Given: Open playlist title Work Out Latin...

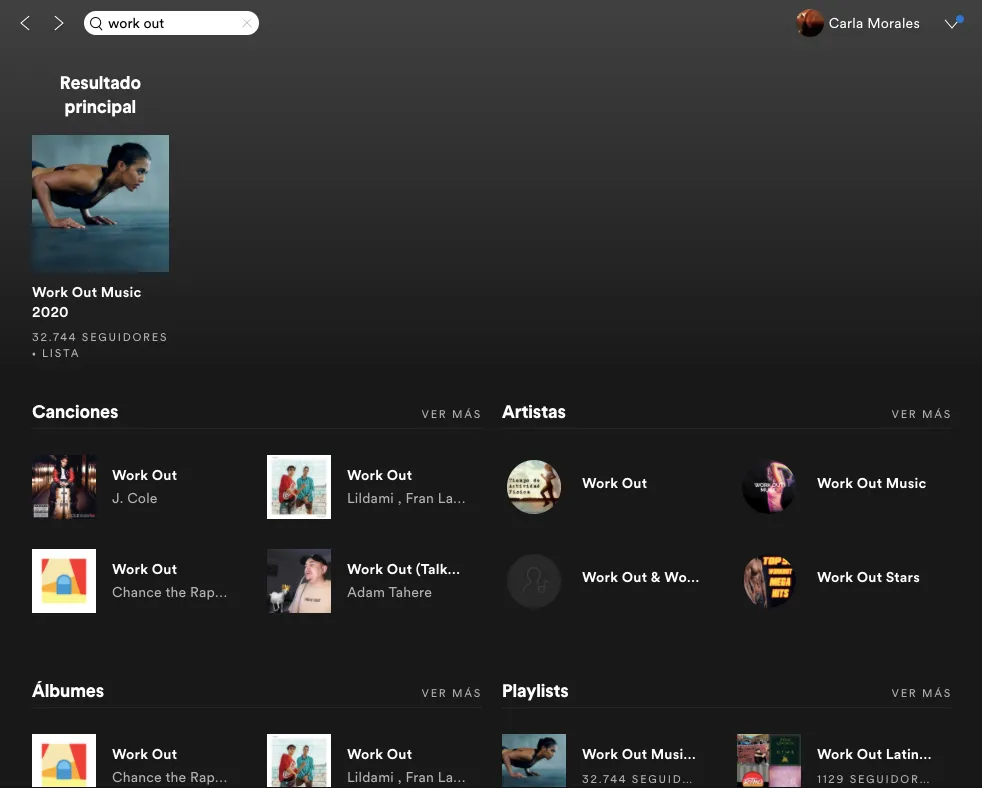Looking at the screenshot, I should coord(874,754).
